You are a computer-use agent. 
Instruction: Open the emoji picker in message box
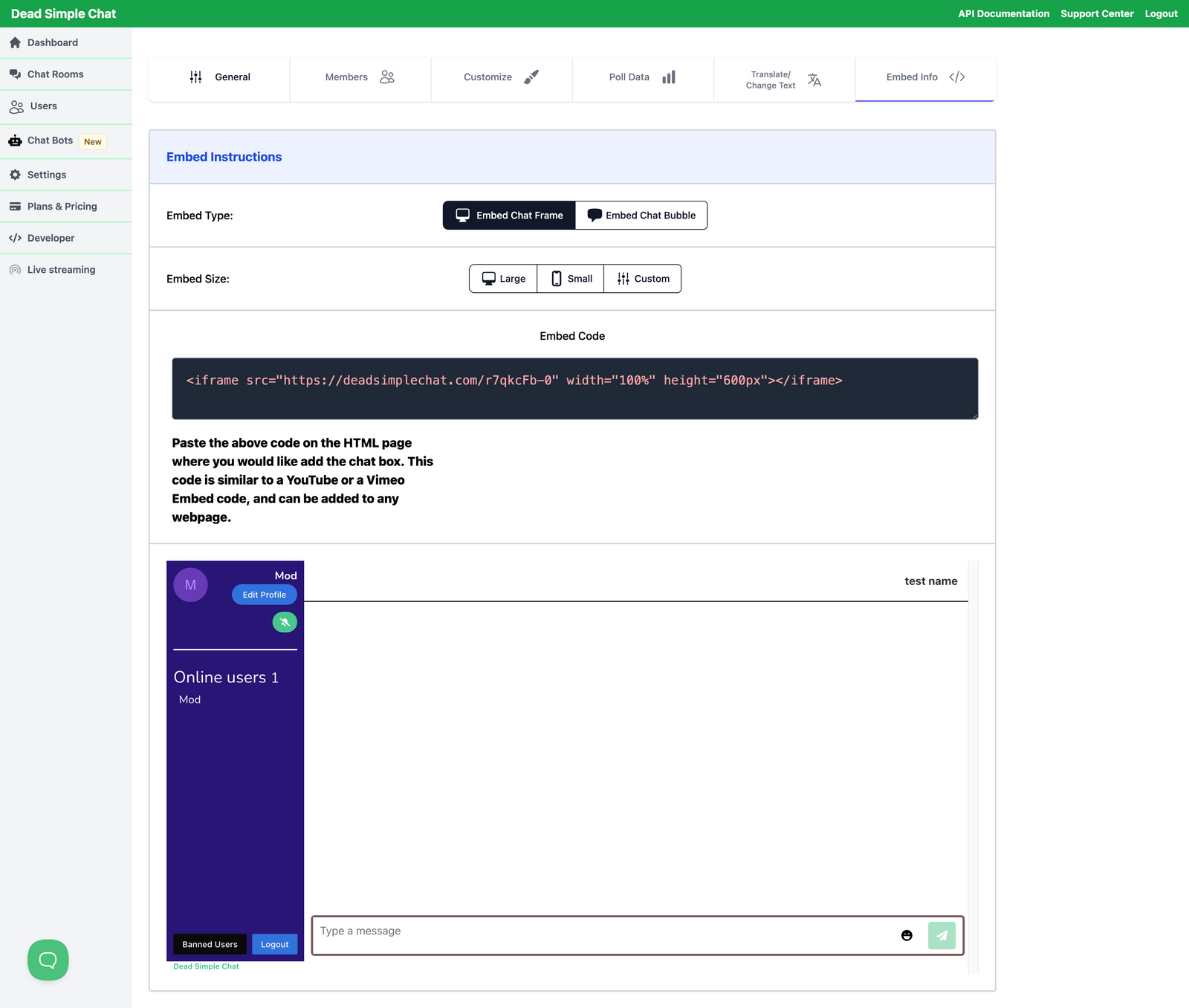(x=907, y=935)
